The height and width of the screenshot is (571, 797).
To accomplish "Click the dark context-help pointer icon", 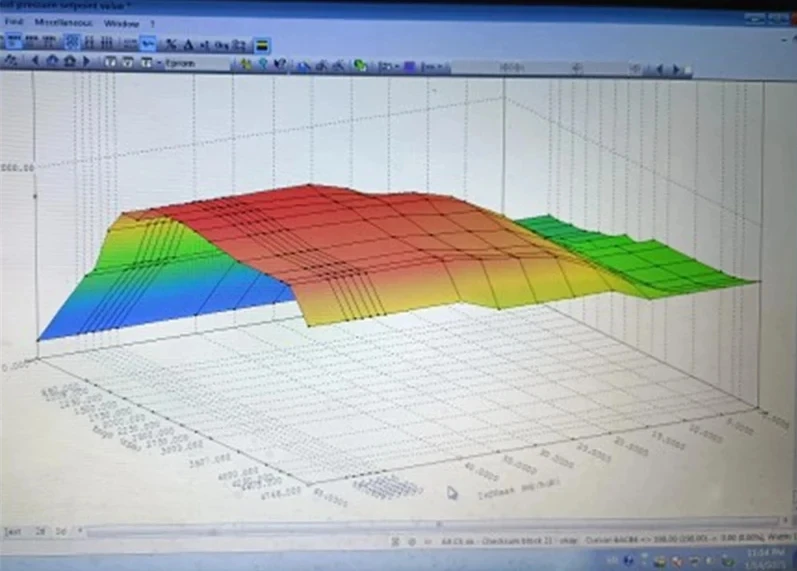I will click(x=280, y=65).
